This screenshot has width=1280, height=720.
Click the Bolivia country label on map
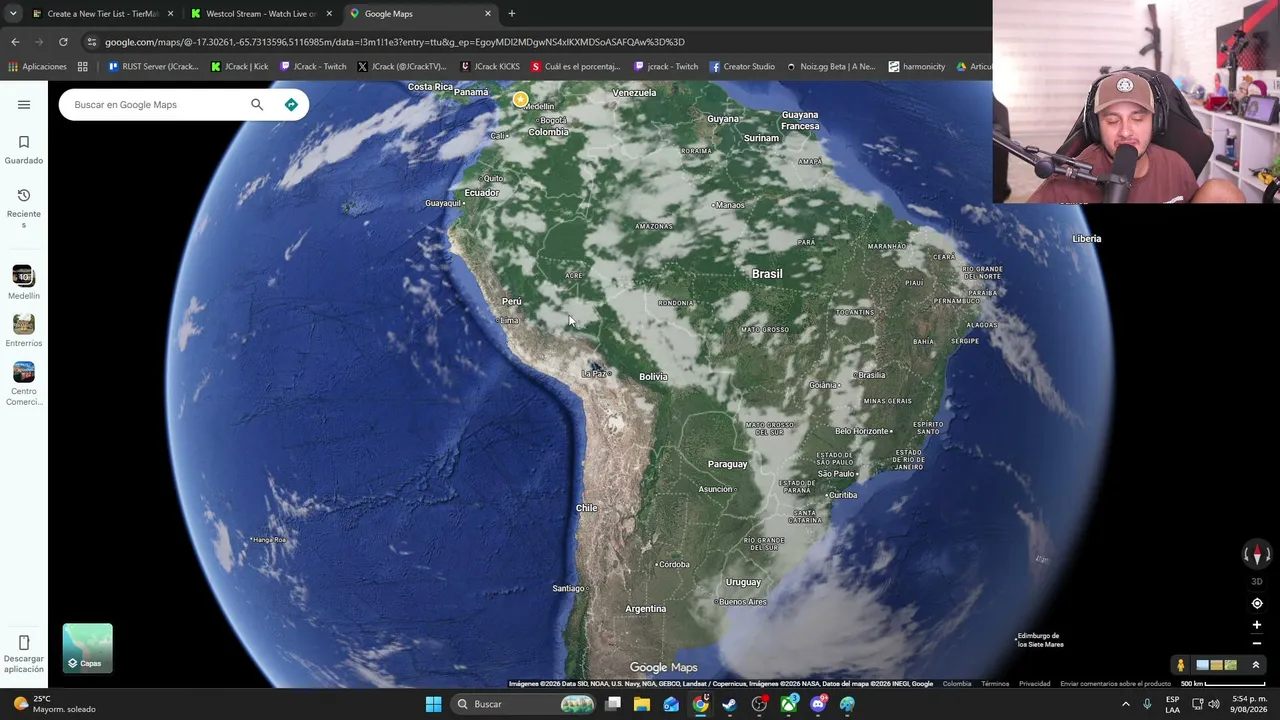[653, 377]
